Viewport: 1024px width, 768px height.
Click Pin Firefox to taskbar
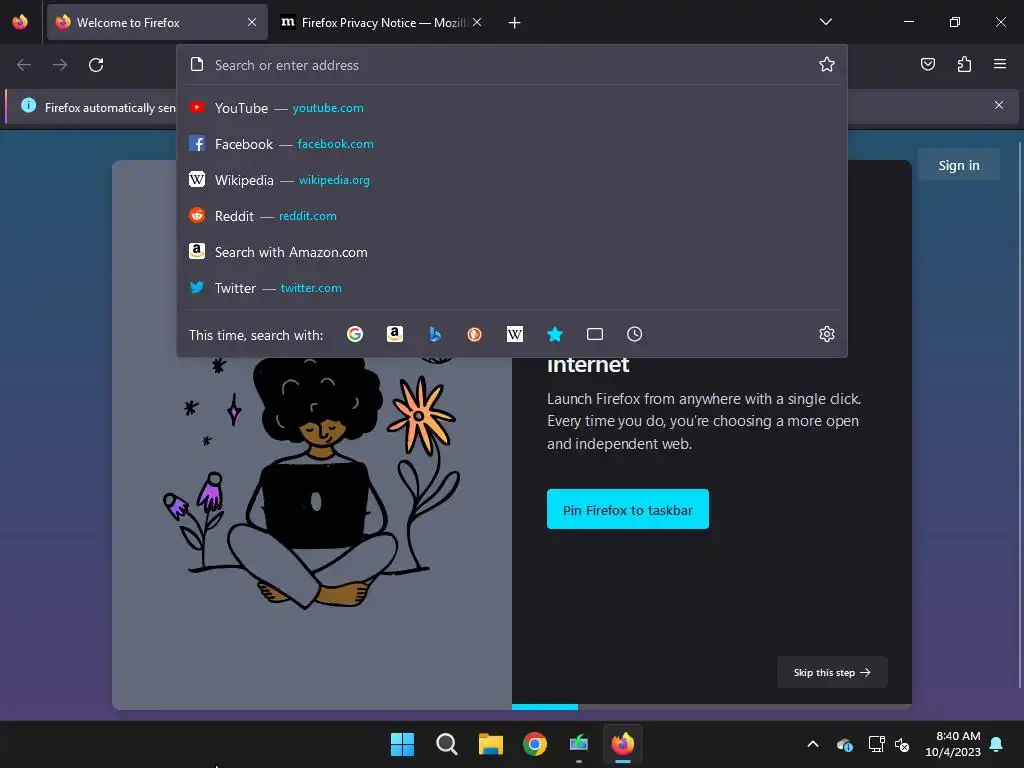pyautogui.click(x=628, y=509)
